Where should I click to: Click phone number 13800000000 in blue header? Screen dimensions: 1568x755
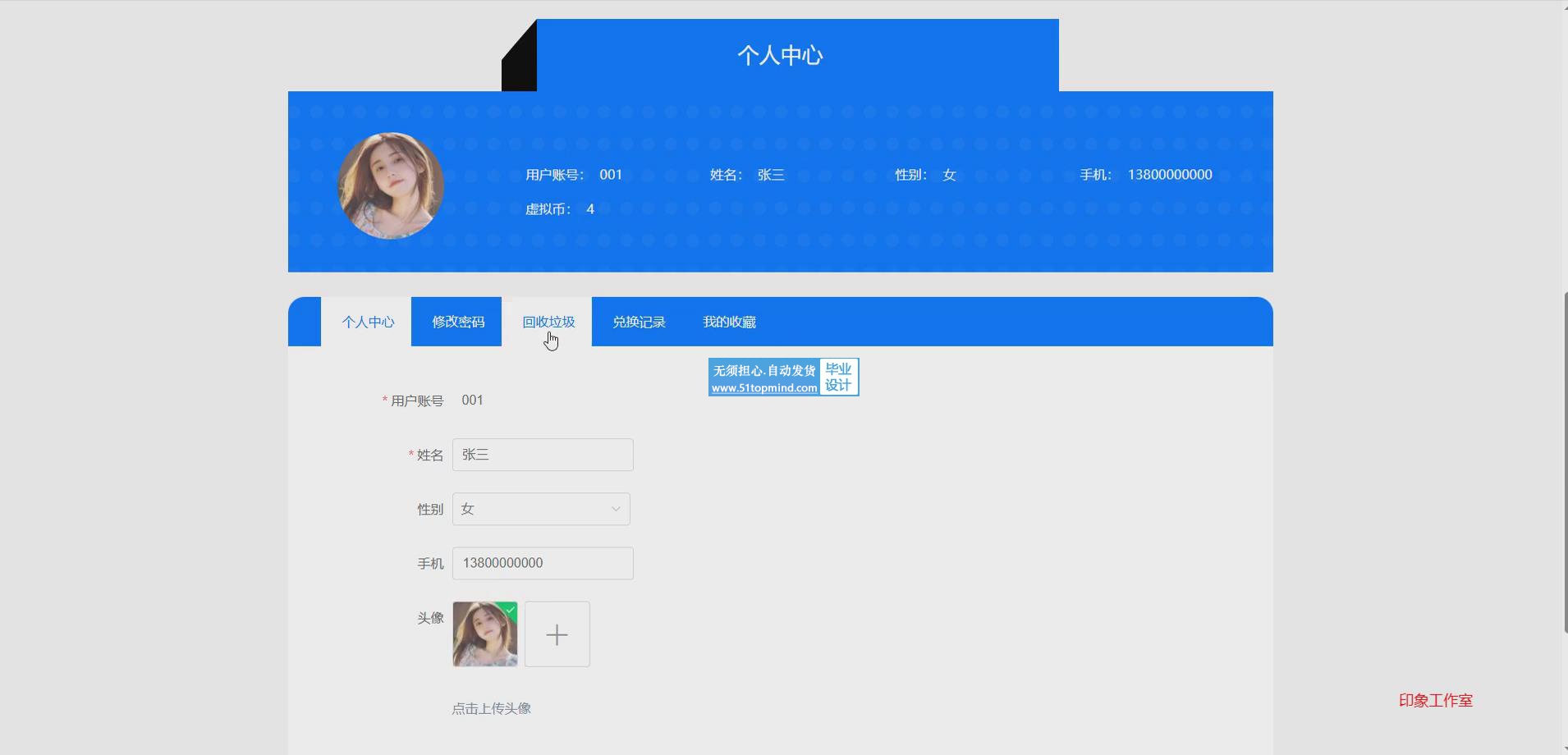pyautogui.click(x=1169, y=175)
